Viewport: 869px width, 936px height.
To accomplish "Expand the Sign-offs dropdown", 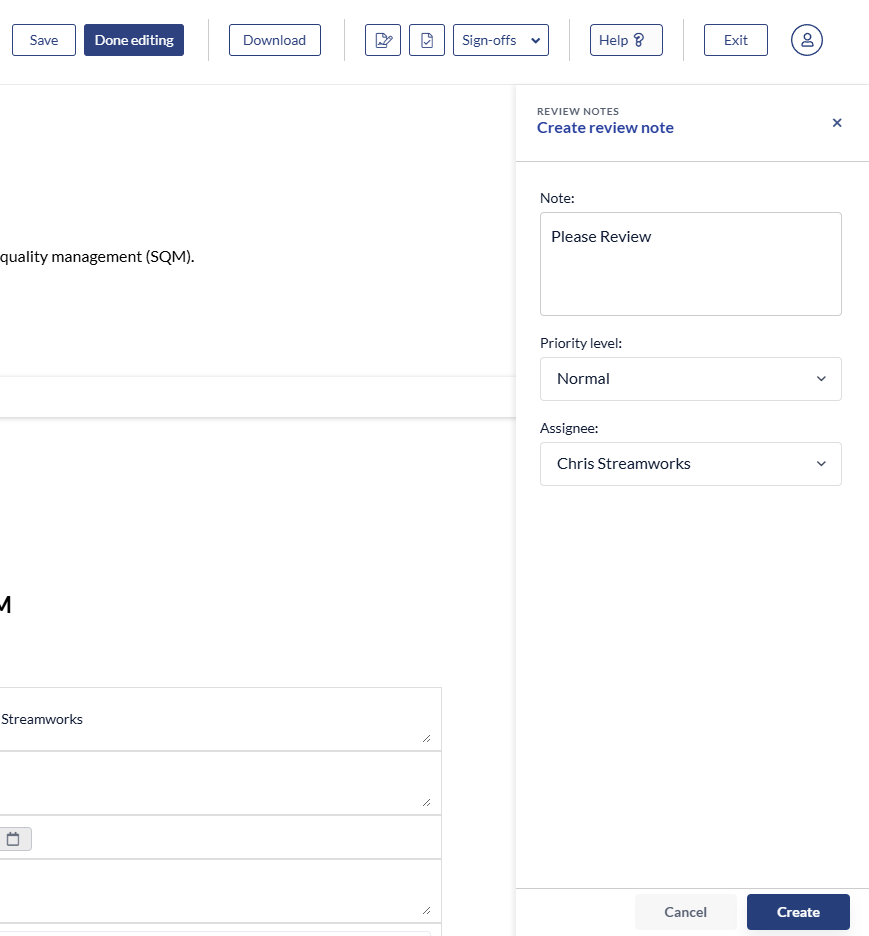I will (501, 40).
